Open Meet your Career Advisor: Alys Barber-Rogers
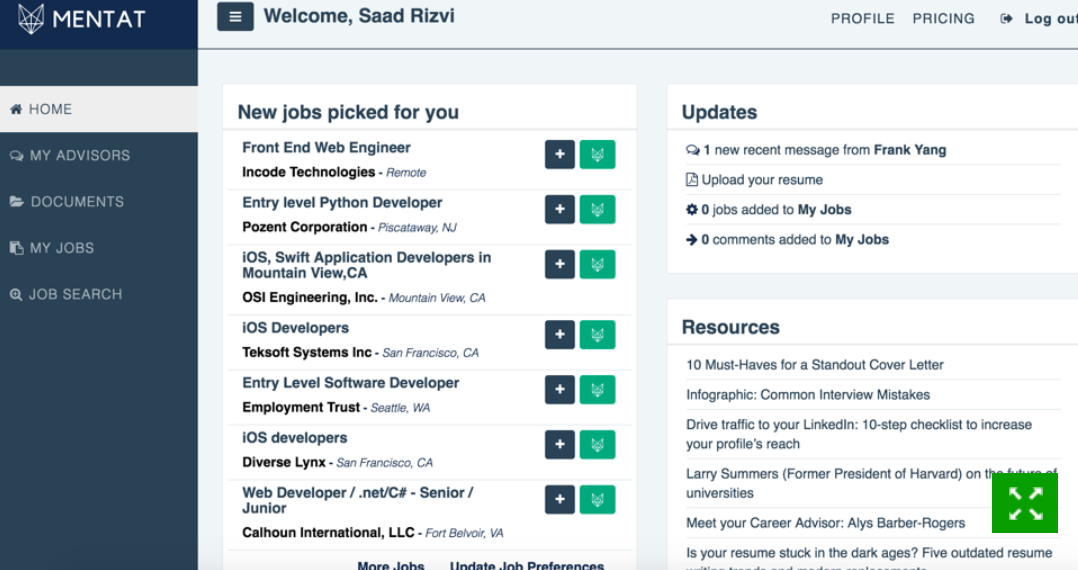This screenshot has height=570, width=1078. point(825,523)
